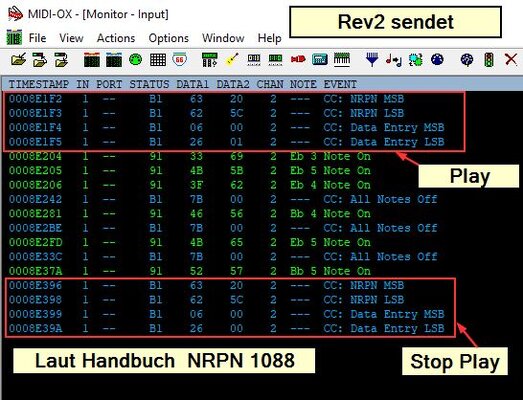Screen dimensions: 523x400
Task: Click the green monitor window icon beside File
Action: (14, 37)
